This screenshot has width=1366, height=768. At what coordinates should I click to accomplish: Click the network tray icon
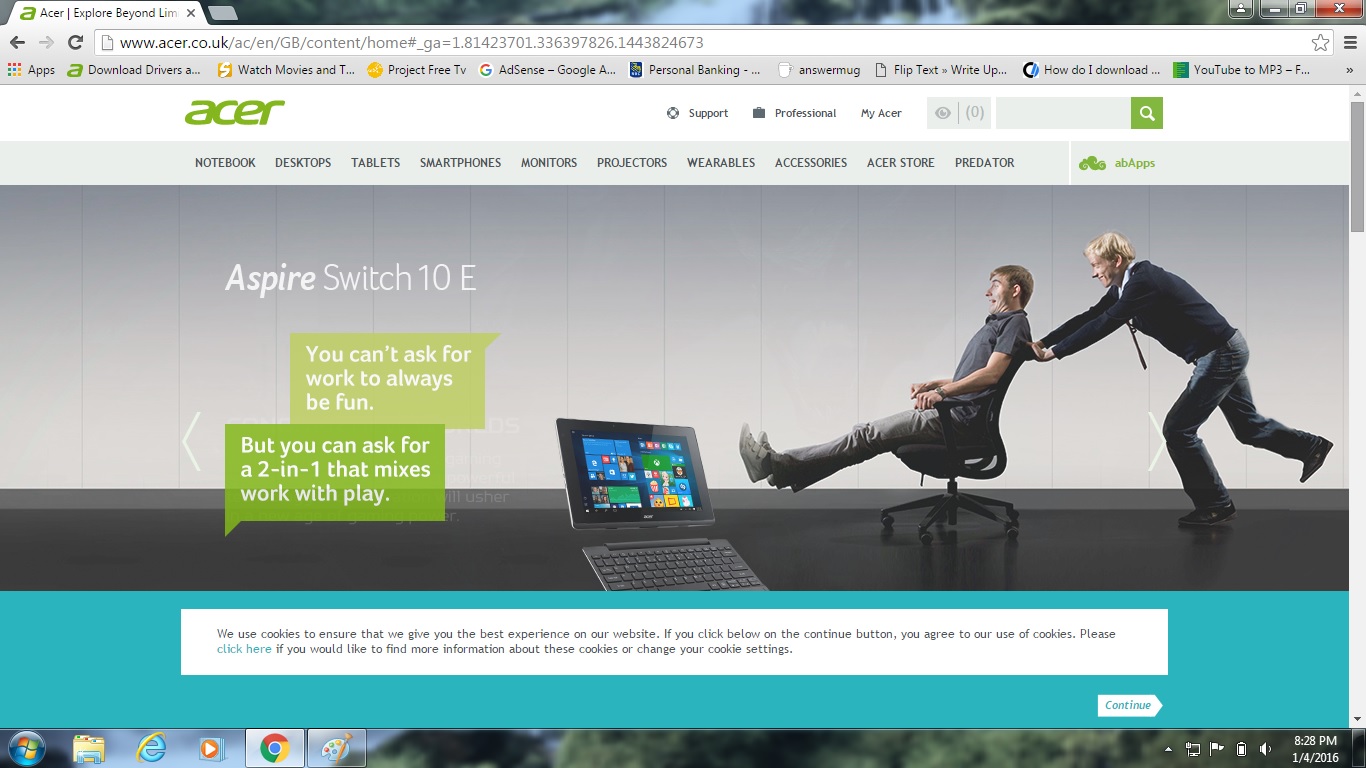pyautogui.click(x=1192, y=749)
